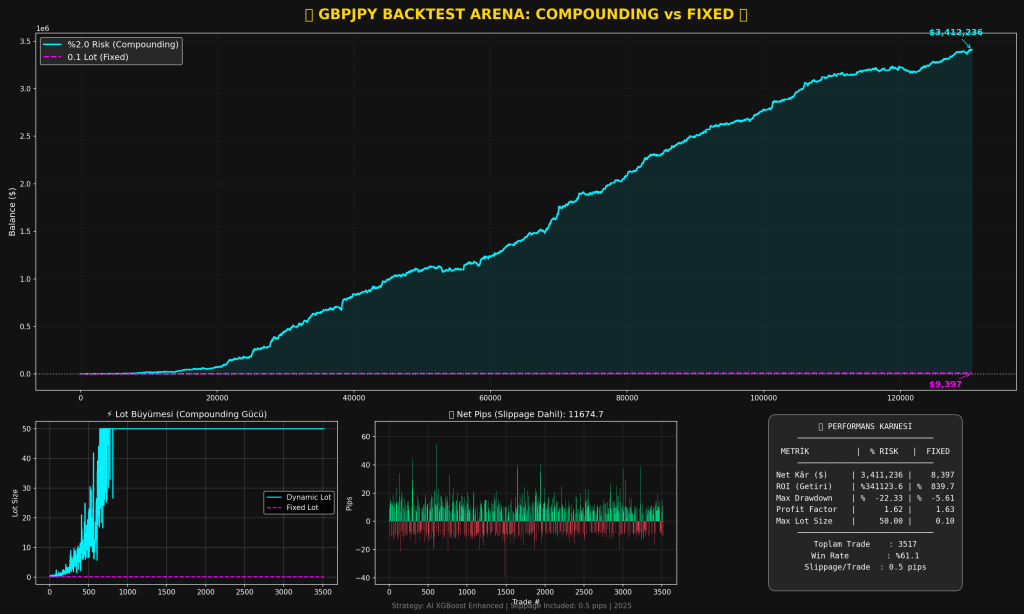1024x614 pixels.
Task: Click the magenta dashed swatch for 0.1 Lot (Fixed)
Action: [53, 57]
